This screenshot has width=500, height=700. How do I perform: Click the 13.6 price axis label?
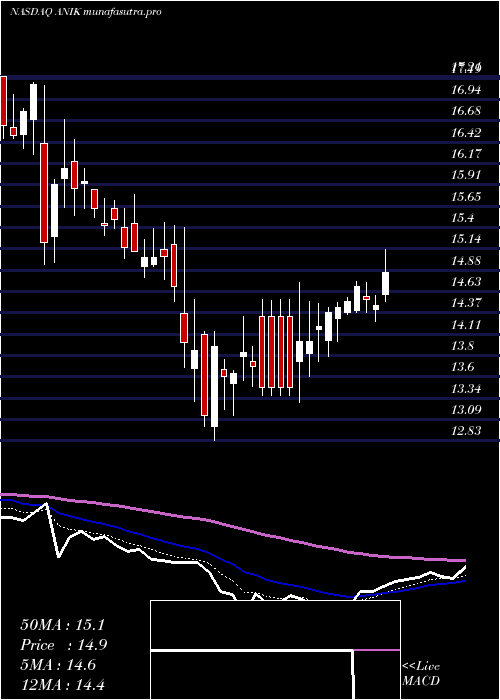(x=463, y=367)
